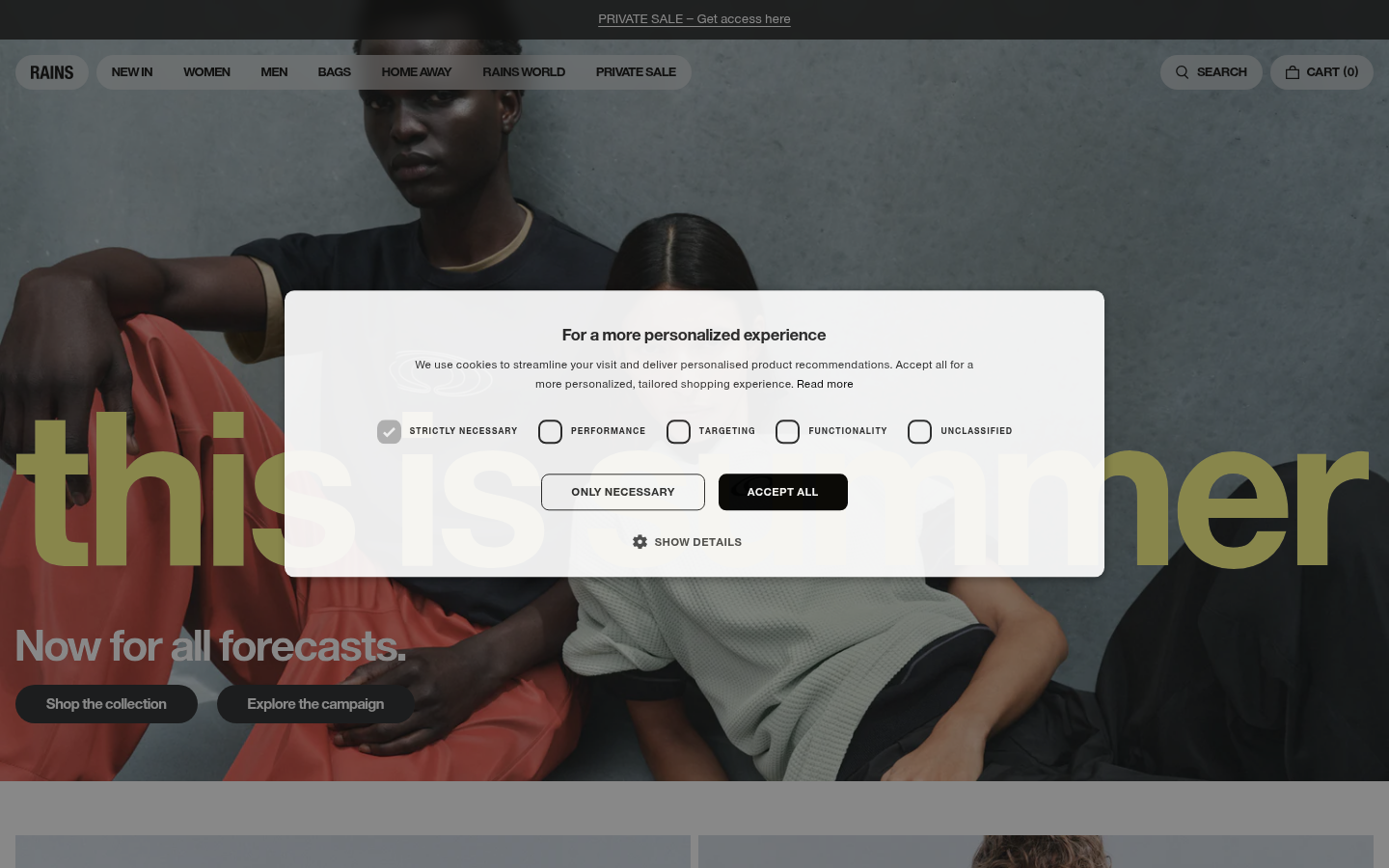Open the Private Sale access banner link
Screen dimensions: 1389x868
point(694,19)
